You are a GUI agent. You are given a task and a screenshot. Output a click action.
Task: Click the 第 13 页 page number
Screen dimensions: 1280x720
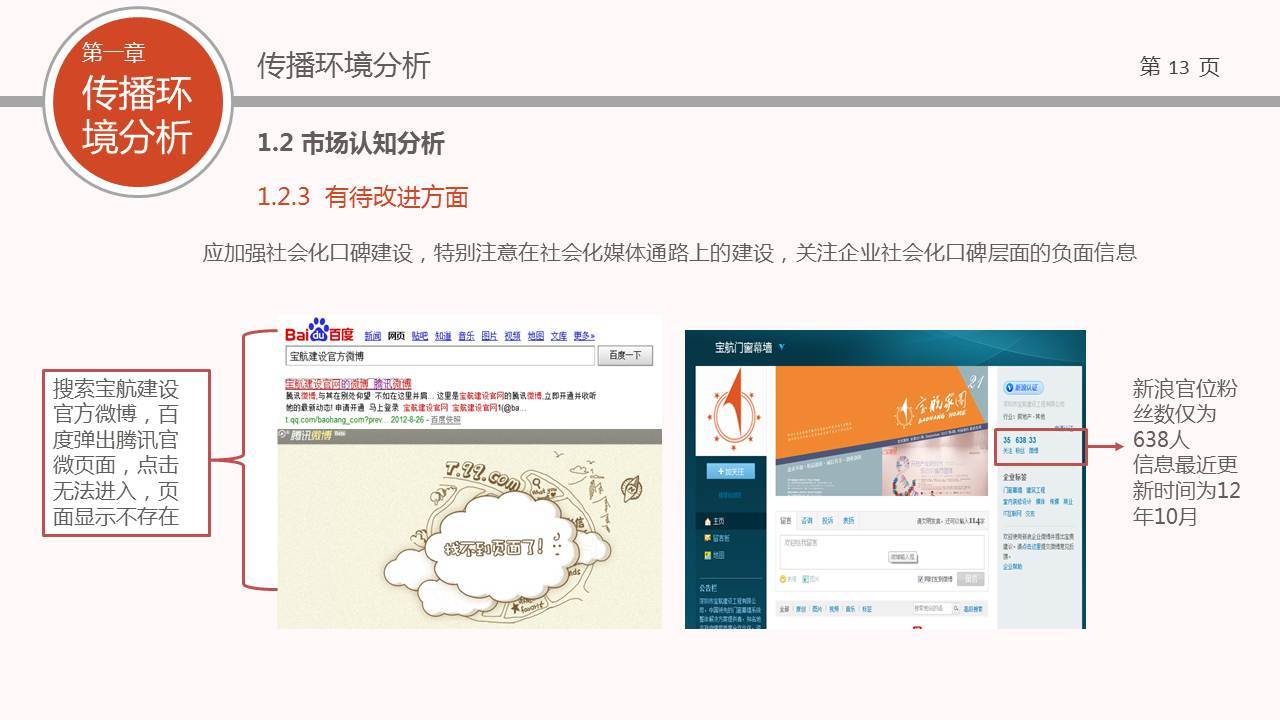pyautogui.click(x=1179, y=67)
